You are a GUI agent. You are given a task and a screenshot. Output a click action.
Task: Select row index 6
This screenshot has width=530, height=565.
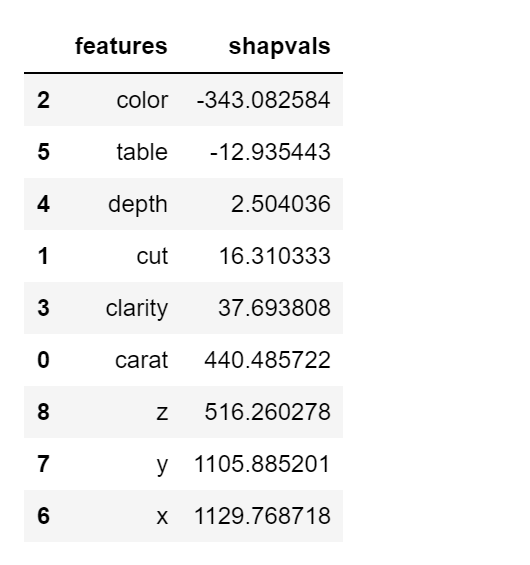[x=43, y=516]
